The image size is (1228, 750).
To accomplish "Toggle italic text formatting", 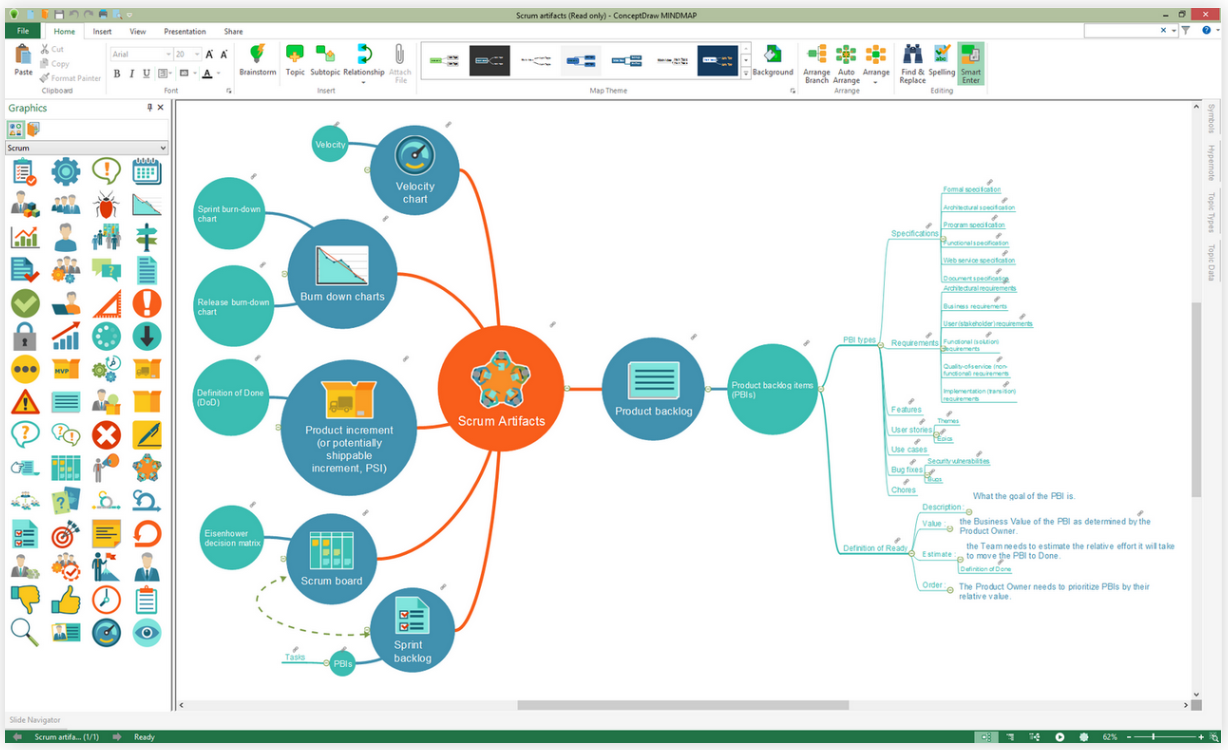I will click(132, 73).
